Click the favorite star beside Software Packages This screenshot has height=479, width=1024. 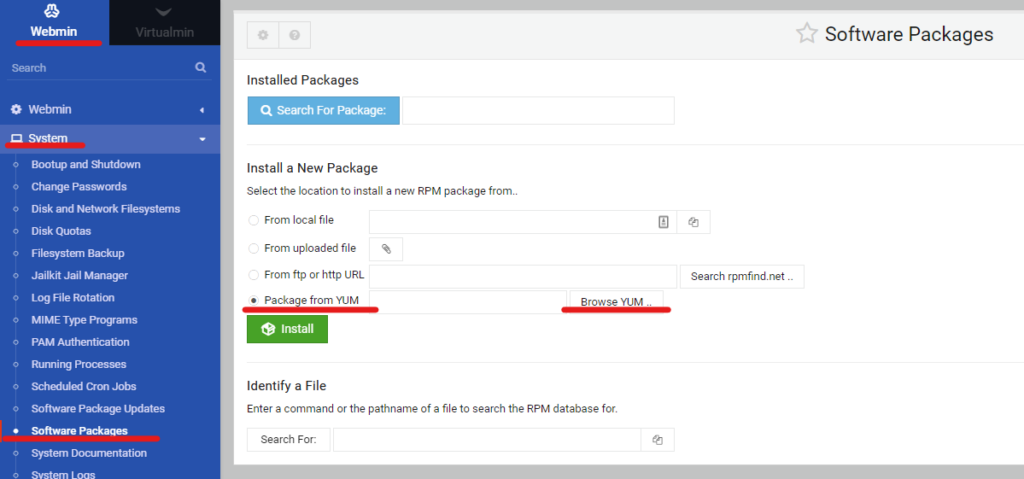(x=807, y=33)
